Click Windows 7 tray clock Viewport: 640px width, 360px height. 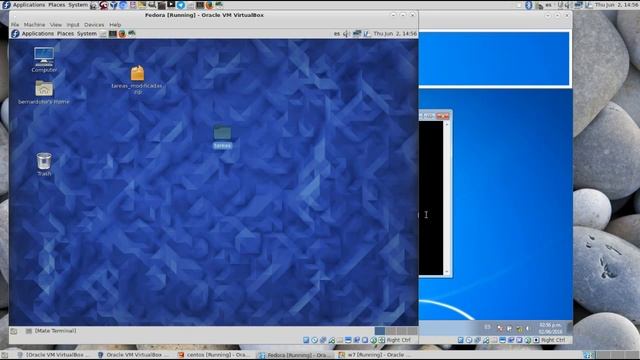coord(551,329)
